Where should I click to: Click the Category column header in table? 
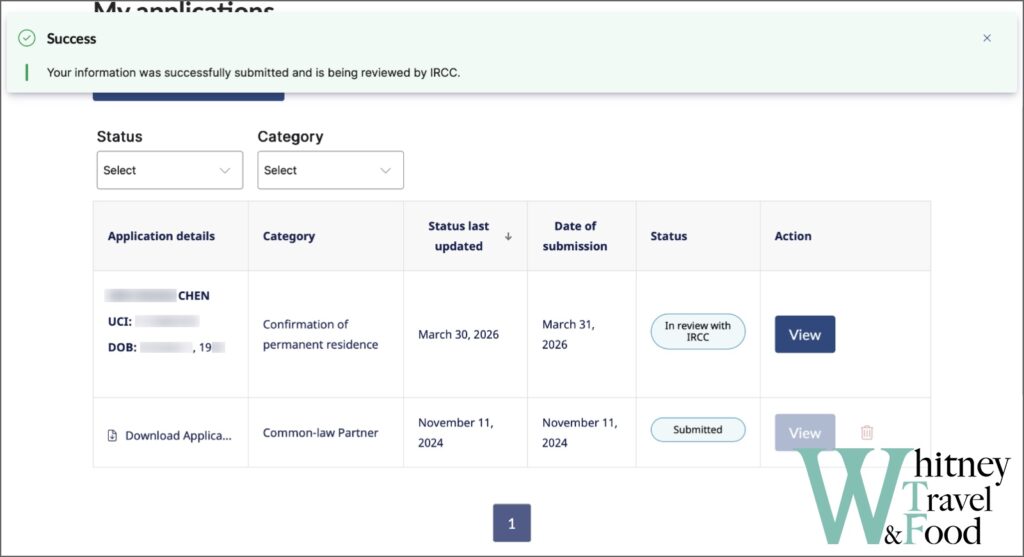click(x=289, y=236)
